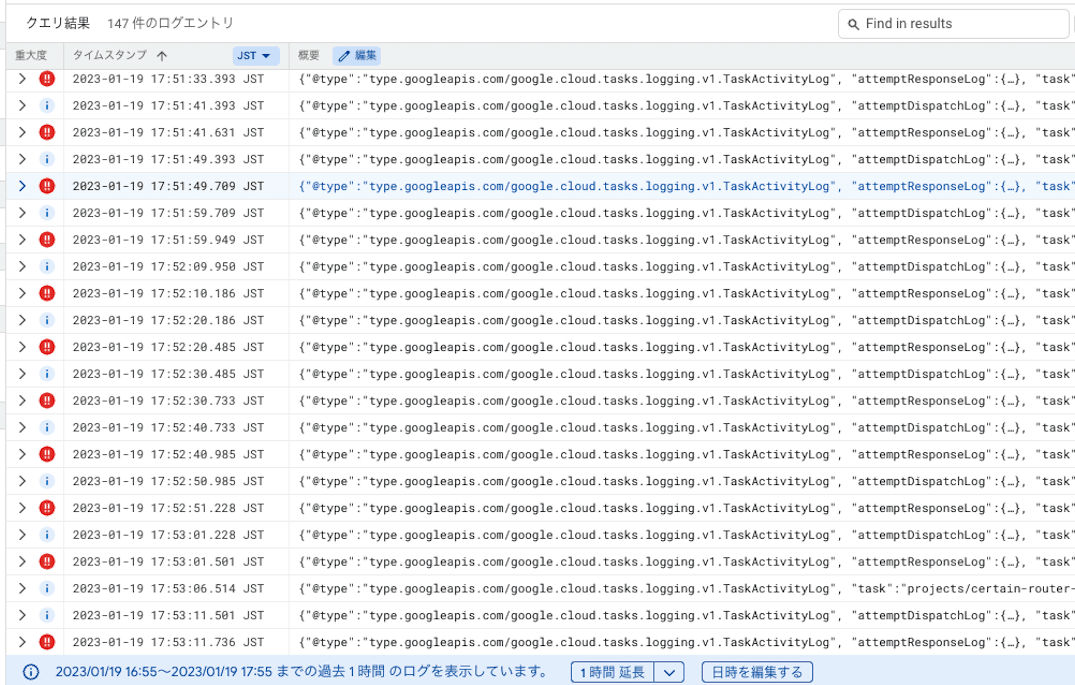Click the ascending sort arrow beside タイムスタンプ
Screen dimensions: 1075x685
click(161, 56)
